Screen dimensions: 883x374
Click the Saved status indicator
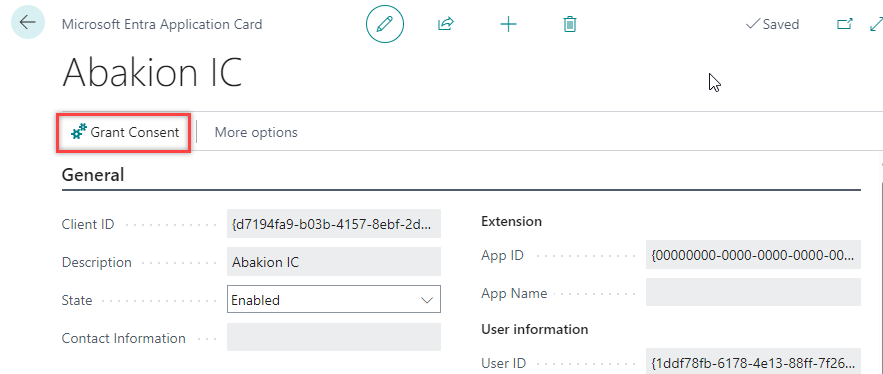pos(772,24)
